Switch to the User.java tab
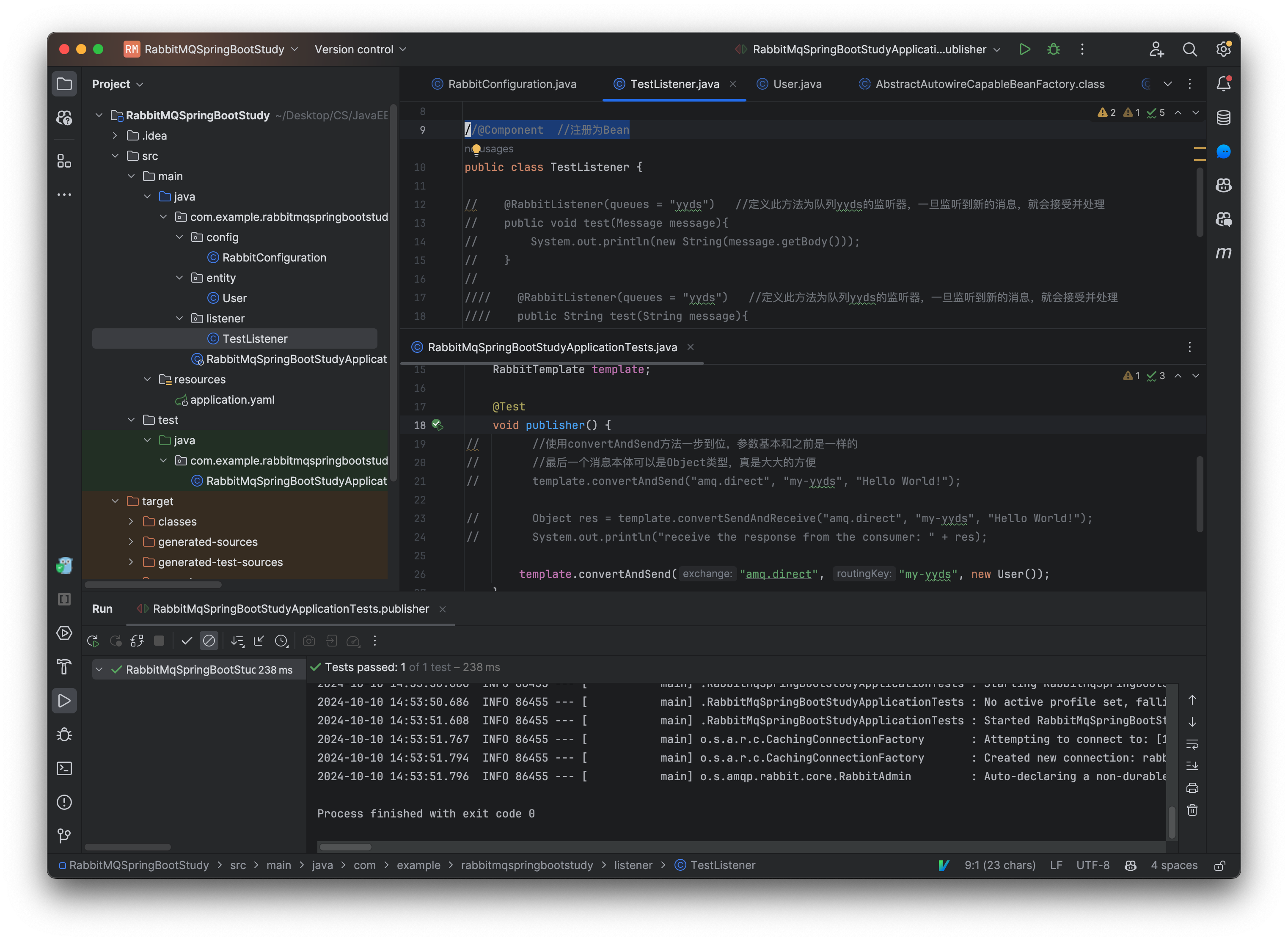Screen dimensions: 1288x941 click(796, 84)
